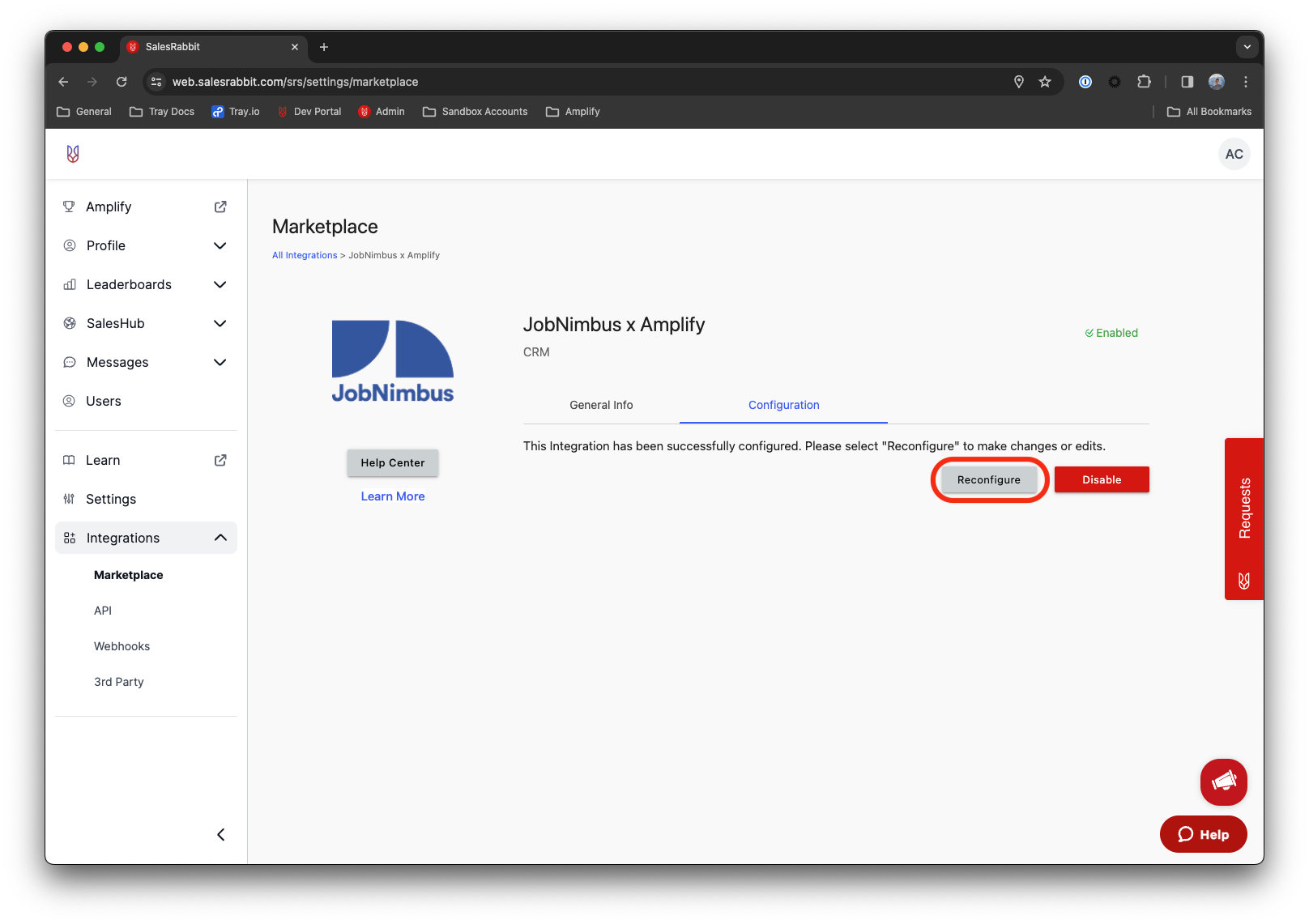Click the Help Center button
The image size is (1309, 924).
(393, 462)
